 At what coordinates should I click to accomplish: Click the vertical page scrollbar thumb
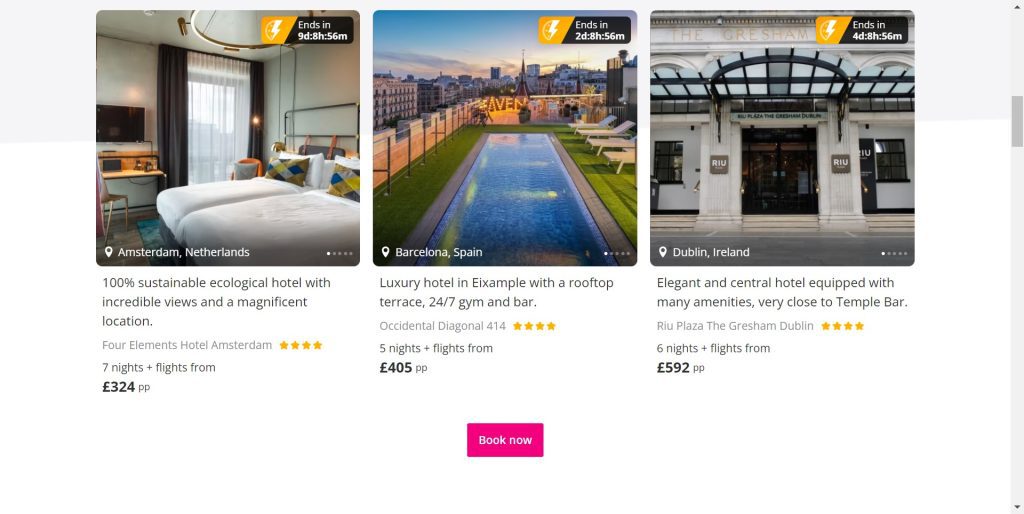click(x=1017, y=121)
